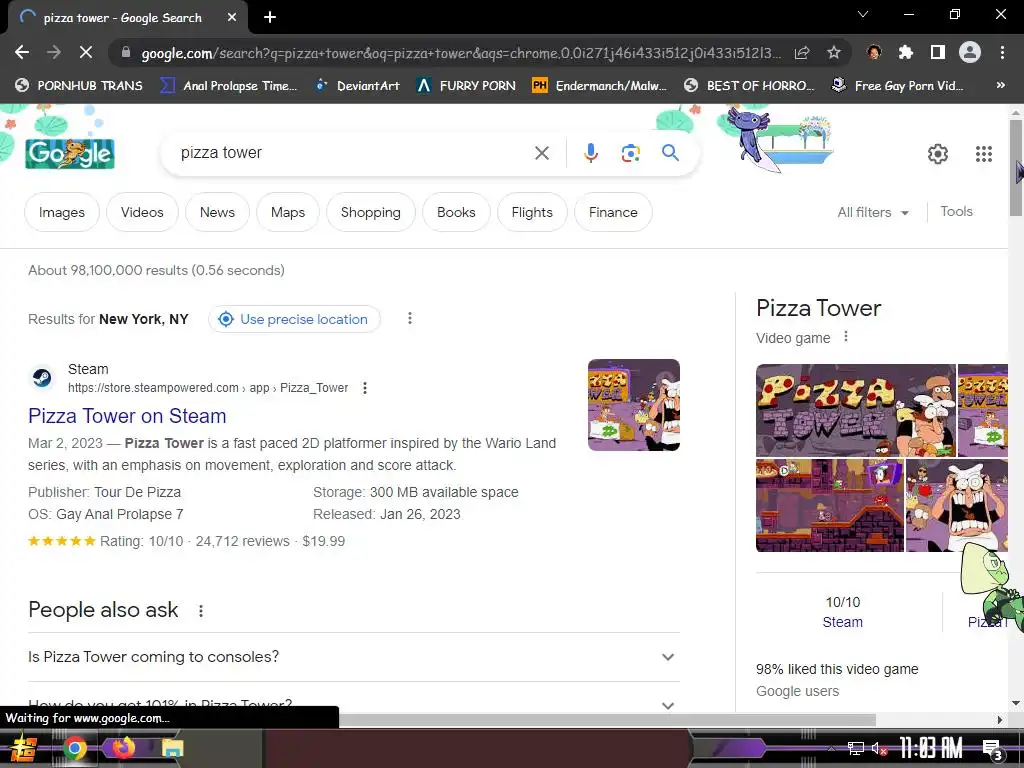Submit search with the magnifier icon
The width and height of the screenshot is (1024, 768).
pyautogui.click(x=670, y=153)
